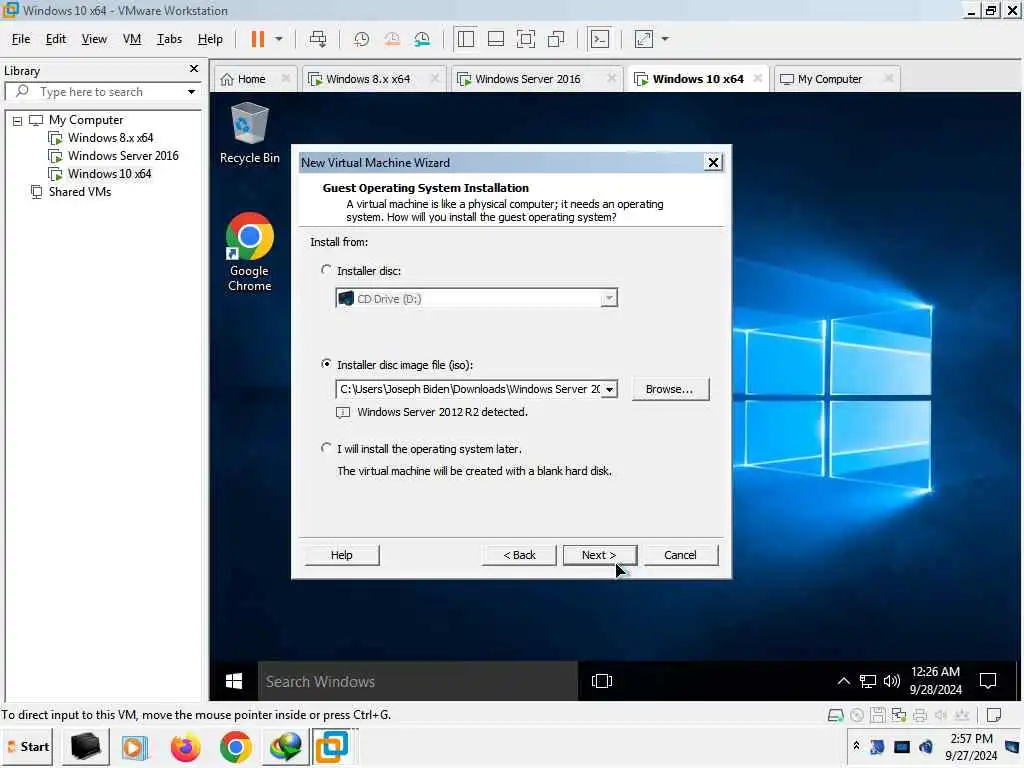Open the Tabs menu
Screen dimensions: 1024x768
tap(169, 39)
